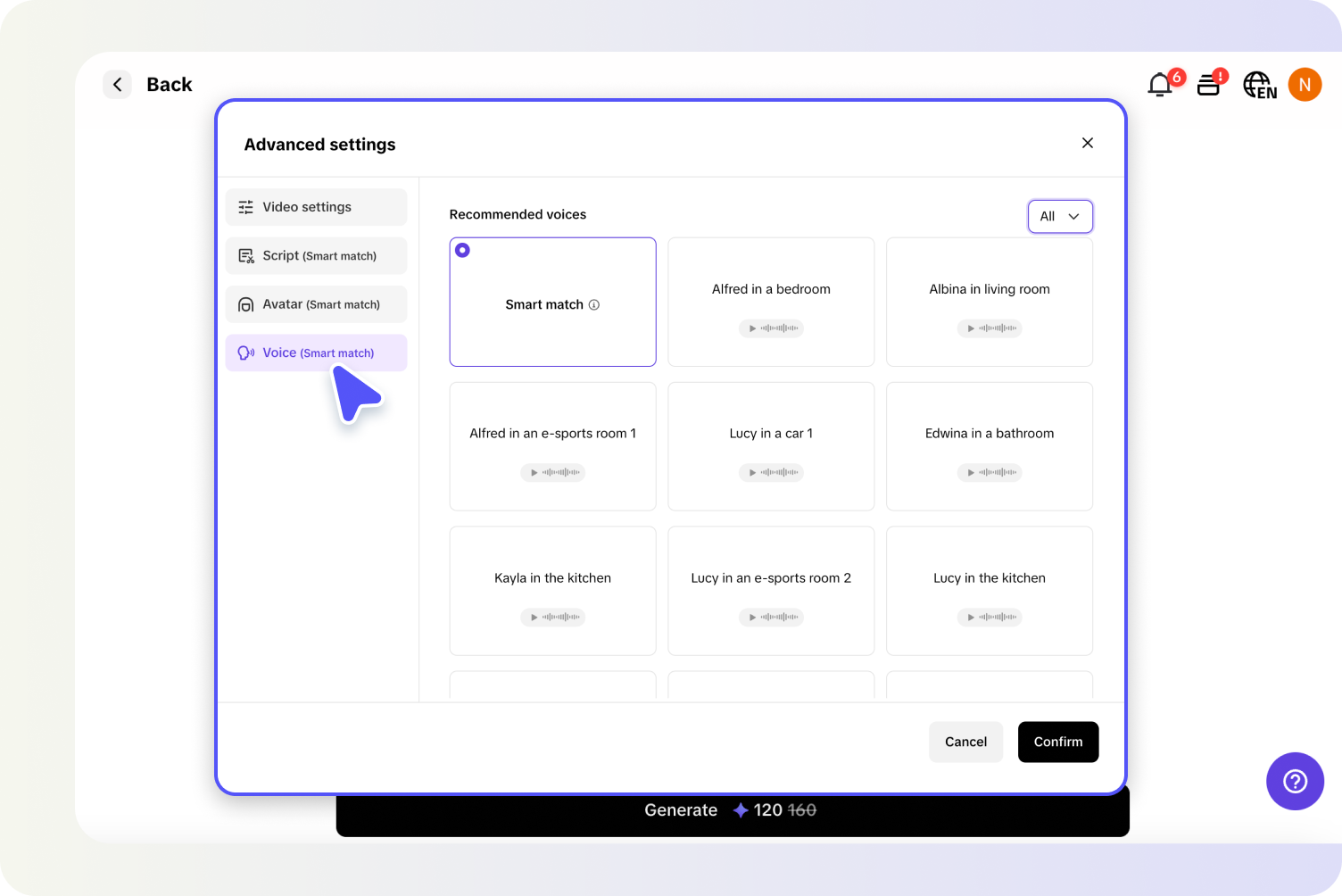Viewport: 1342px width, 896px height.
Task: Confirm the voice selection
Action: point(1058,742)
